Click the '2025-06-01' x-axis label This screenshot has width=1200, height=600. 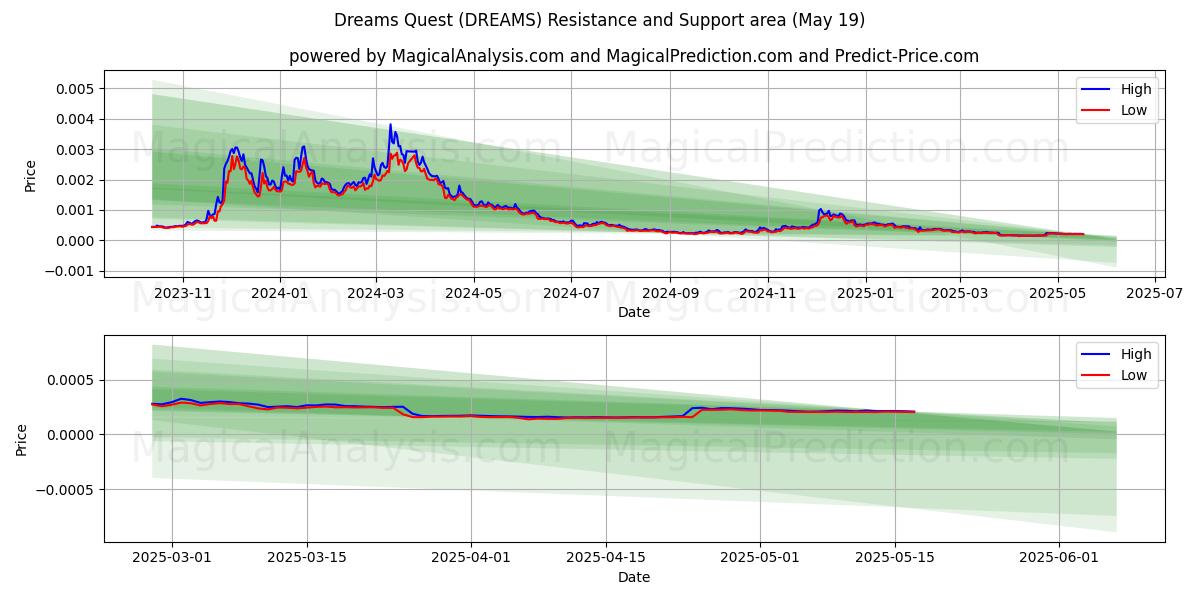pos(1059,558)
